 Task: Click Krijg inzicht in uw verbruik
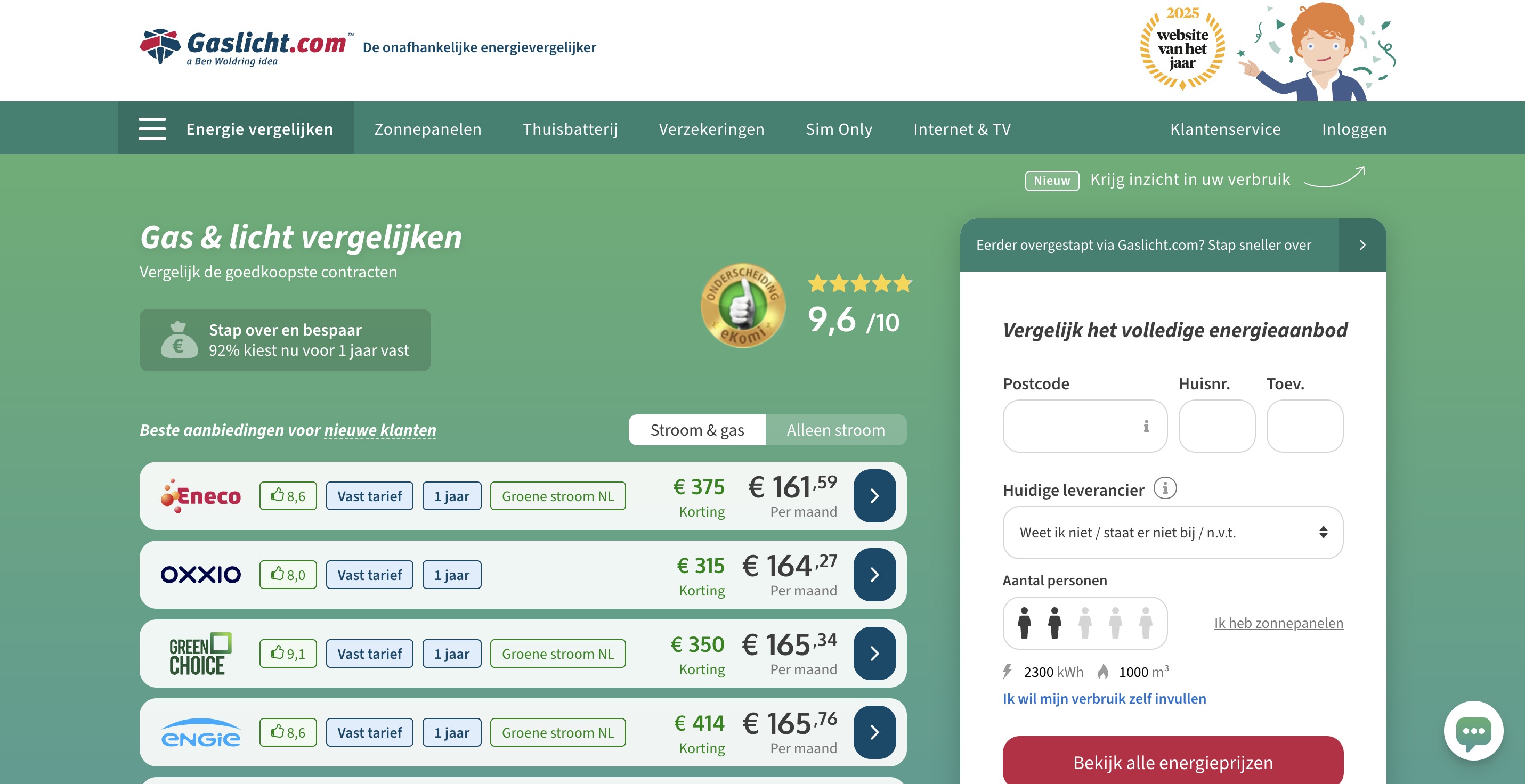coord(1190,179)
